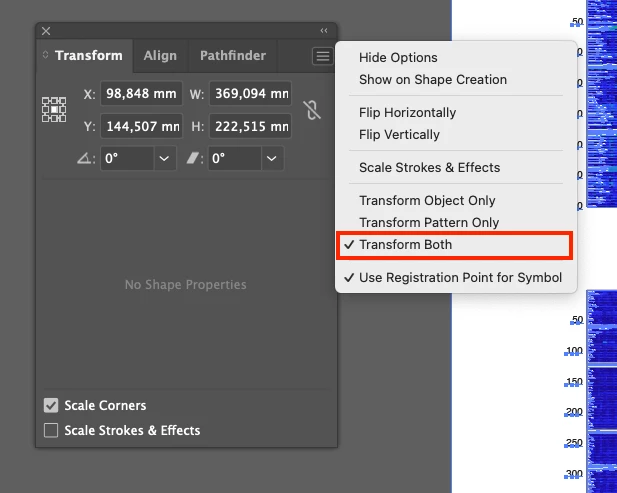Open the shear angle dropdown
The image size is (617, 493).
272,158
